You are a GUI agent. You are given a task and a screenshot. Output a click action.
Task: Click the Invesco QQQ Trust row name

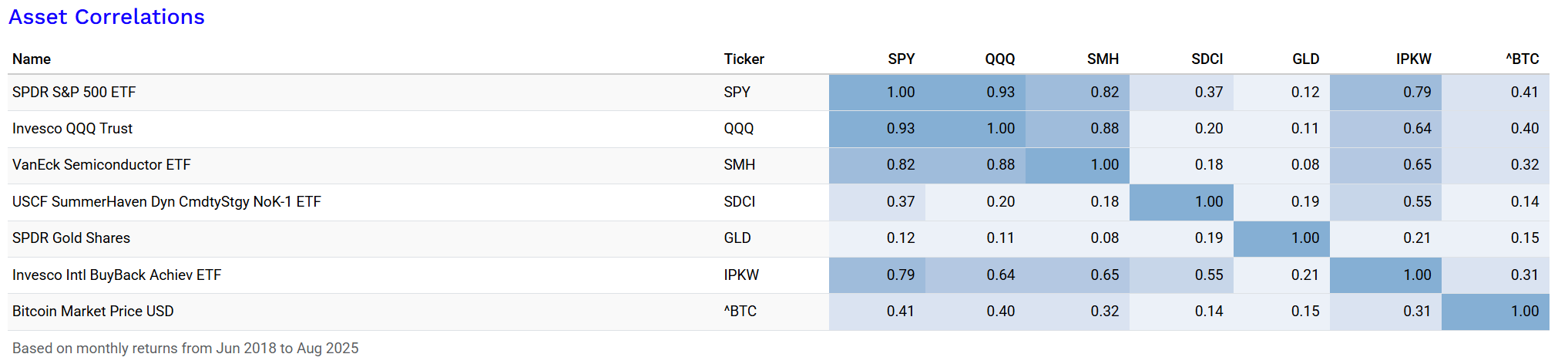[72, 129]
